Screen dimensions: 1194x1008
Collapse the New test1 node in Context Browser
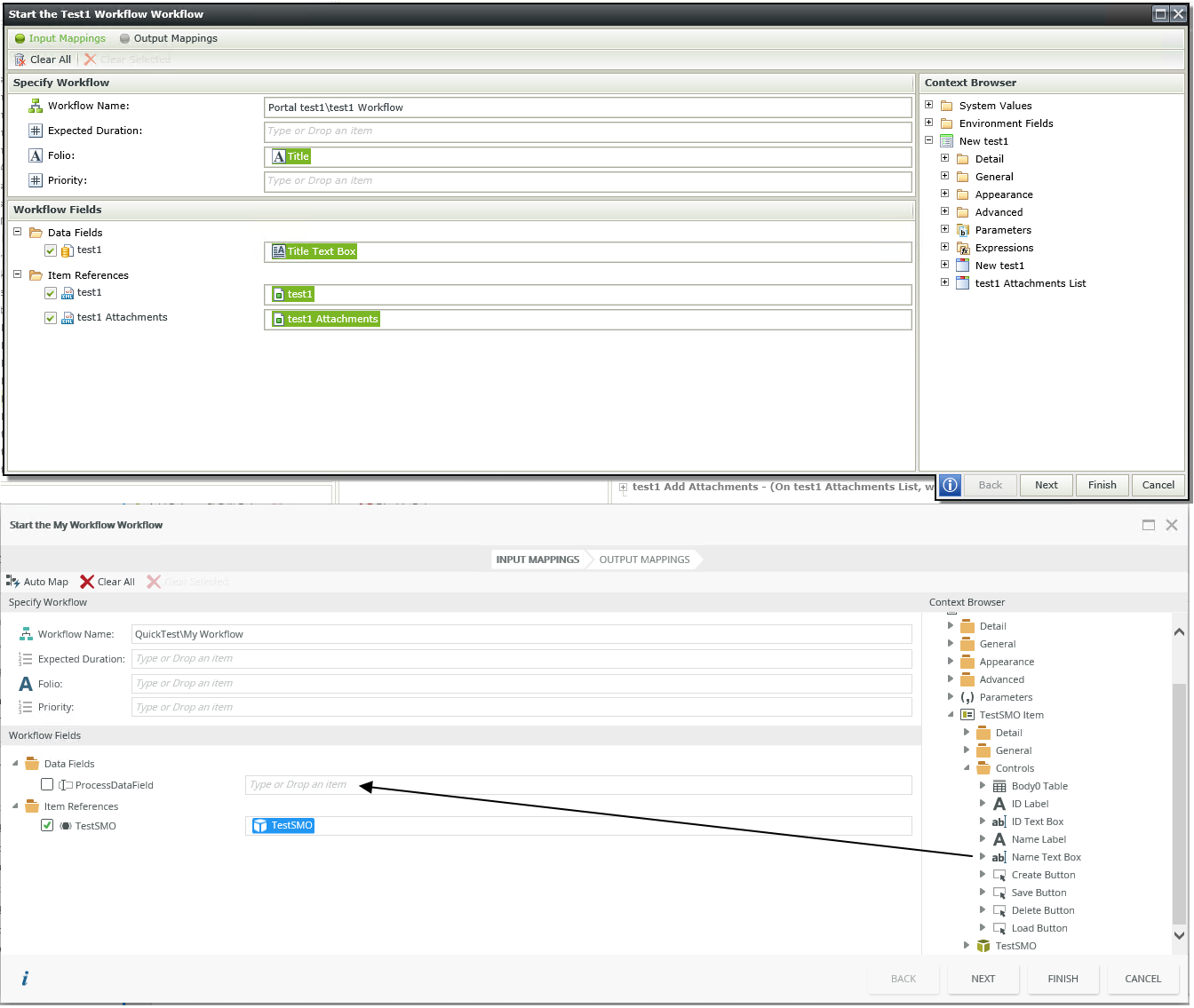pyautogui.click(x=929, y=140)
